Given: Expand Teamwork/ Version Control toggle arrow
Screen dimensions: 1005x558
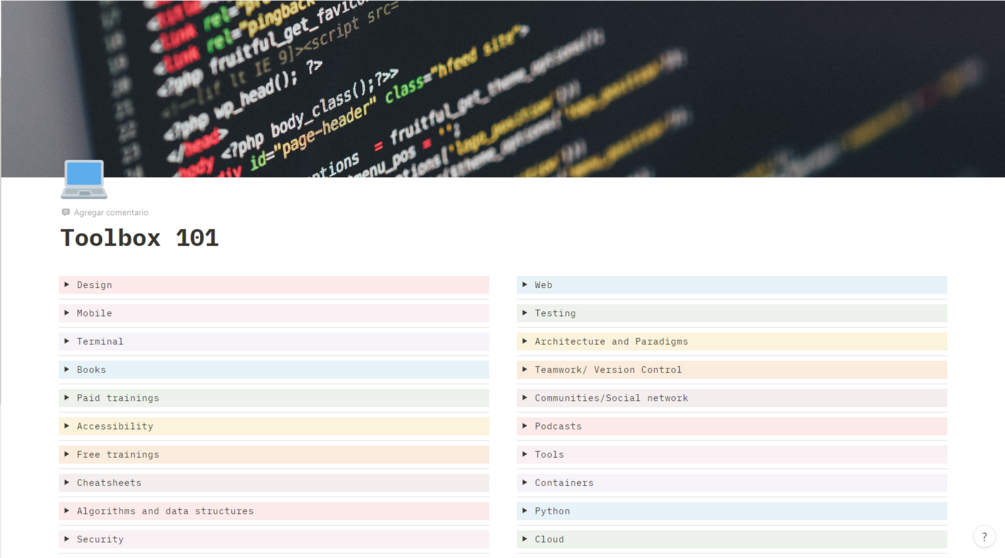Looking at the screenshot, I should [x=525, y=369].
